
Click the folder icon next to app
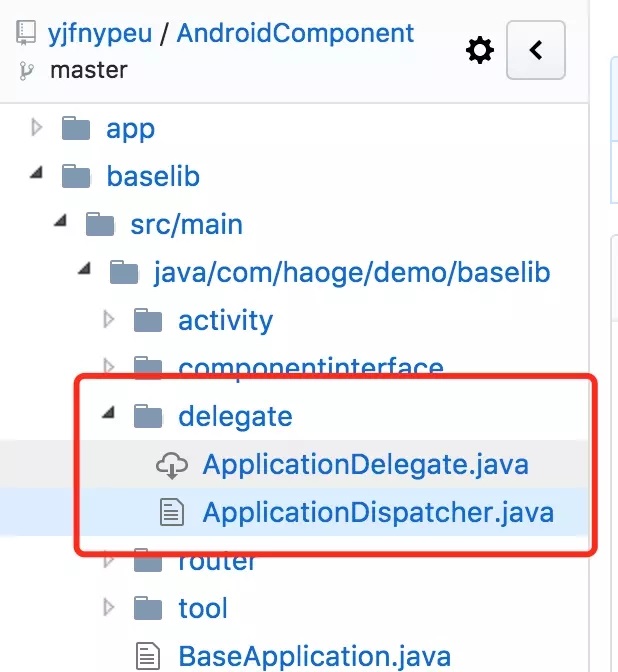76,128
